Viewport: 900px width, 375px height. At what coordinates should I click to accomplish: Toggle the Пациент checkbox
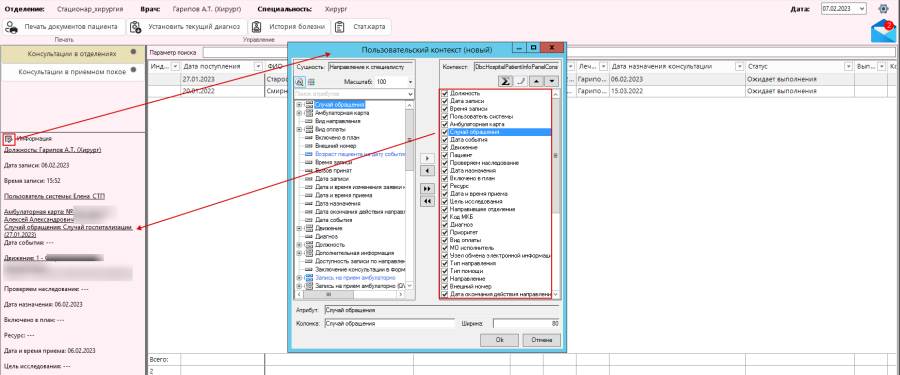(444, 155)
